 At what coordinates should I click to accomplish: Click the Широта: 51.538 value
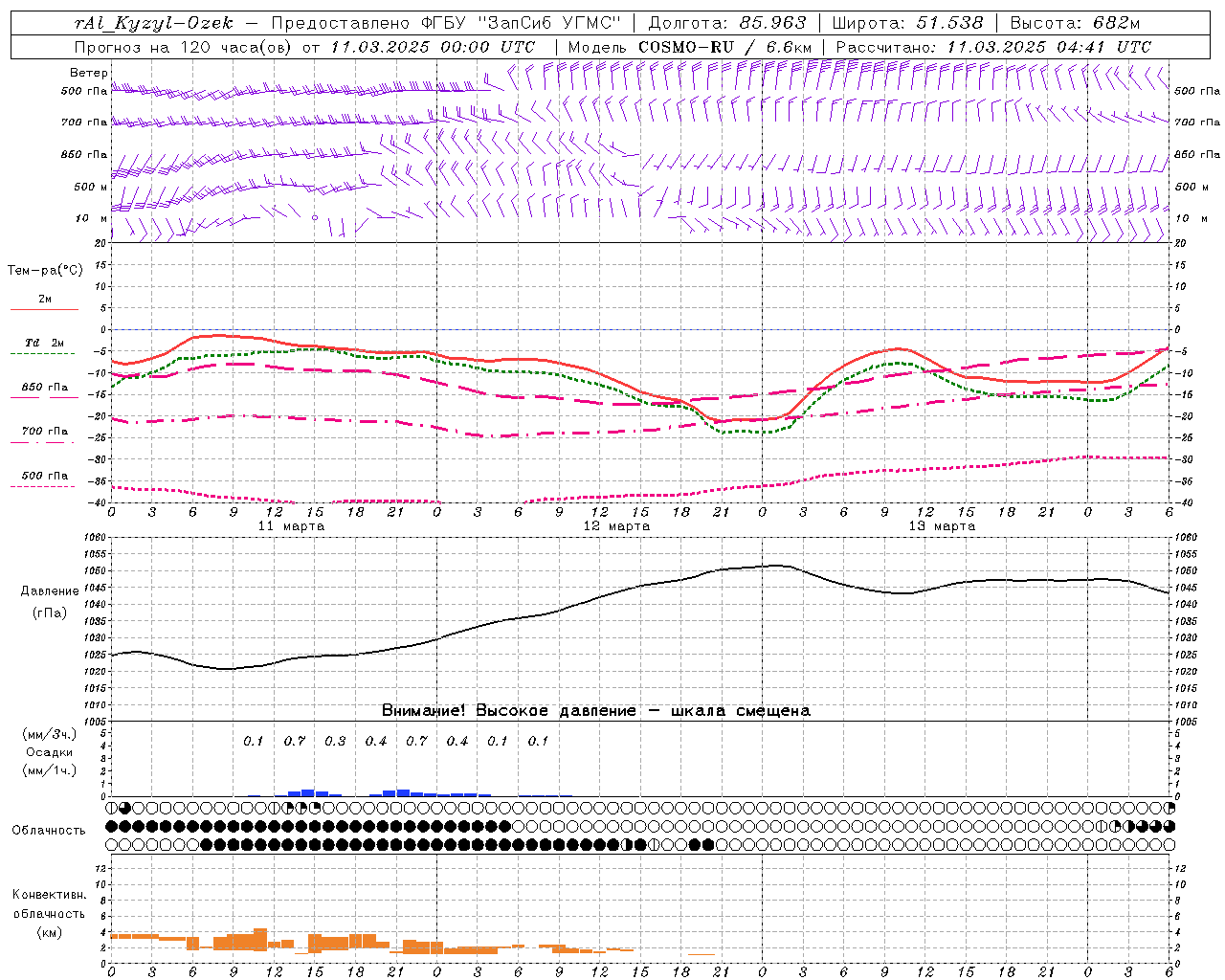point(909,23)
